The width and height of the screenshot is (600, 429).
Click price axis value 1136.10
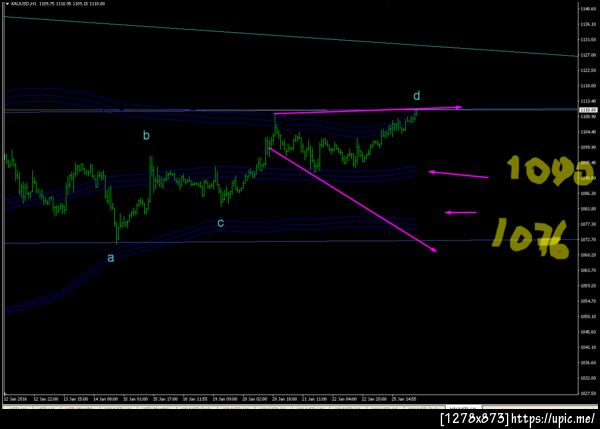588,24
